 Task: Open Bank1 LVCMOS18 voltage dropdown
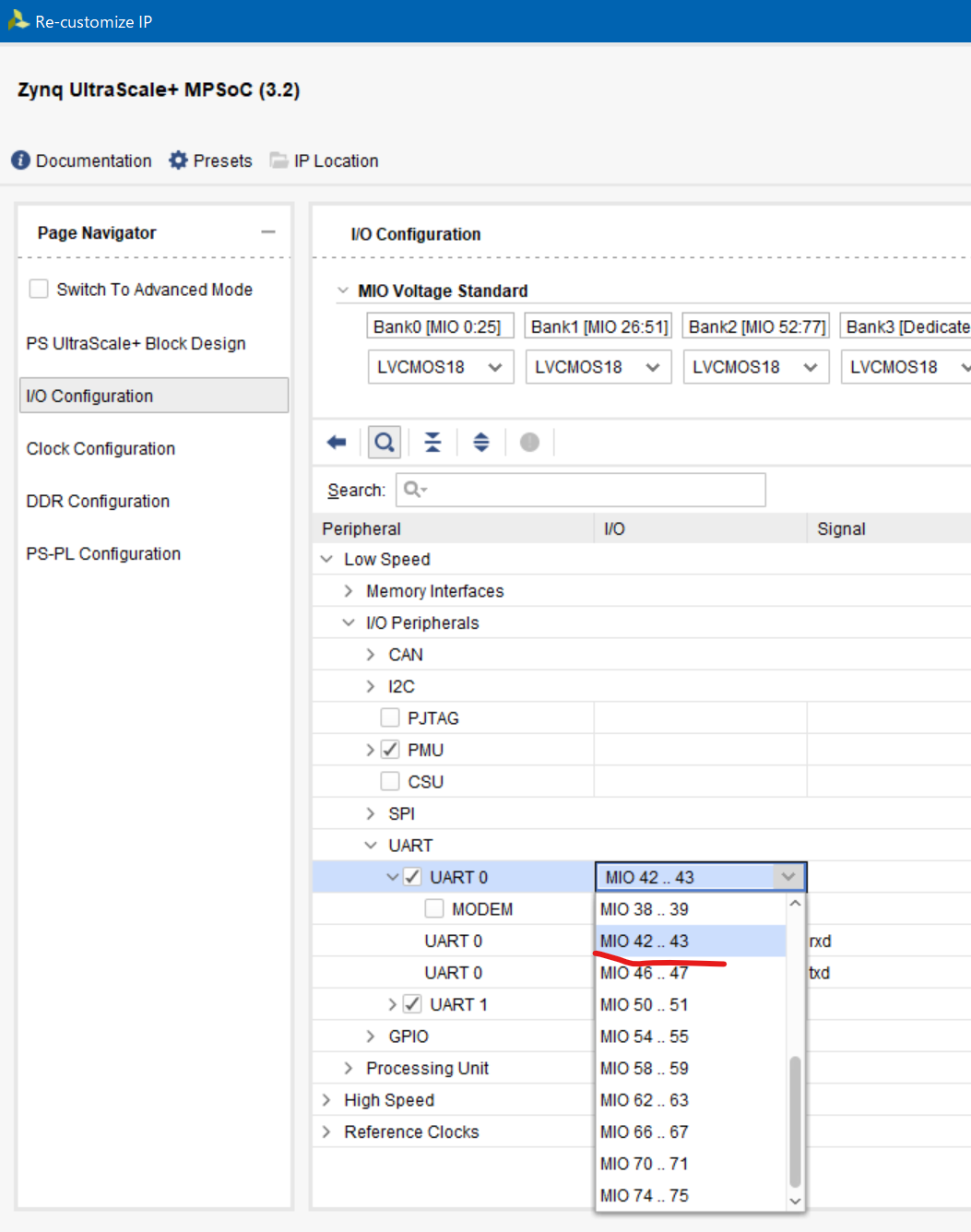tap(598, 367)
